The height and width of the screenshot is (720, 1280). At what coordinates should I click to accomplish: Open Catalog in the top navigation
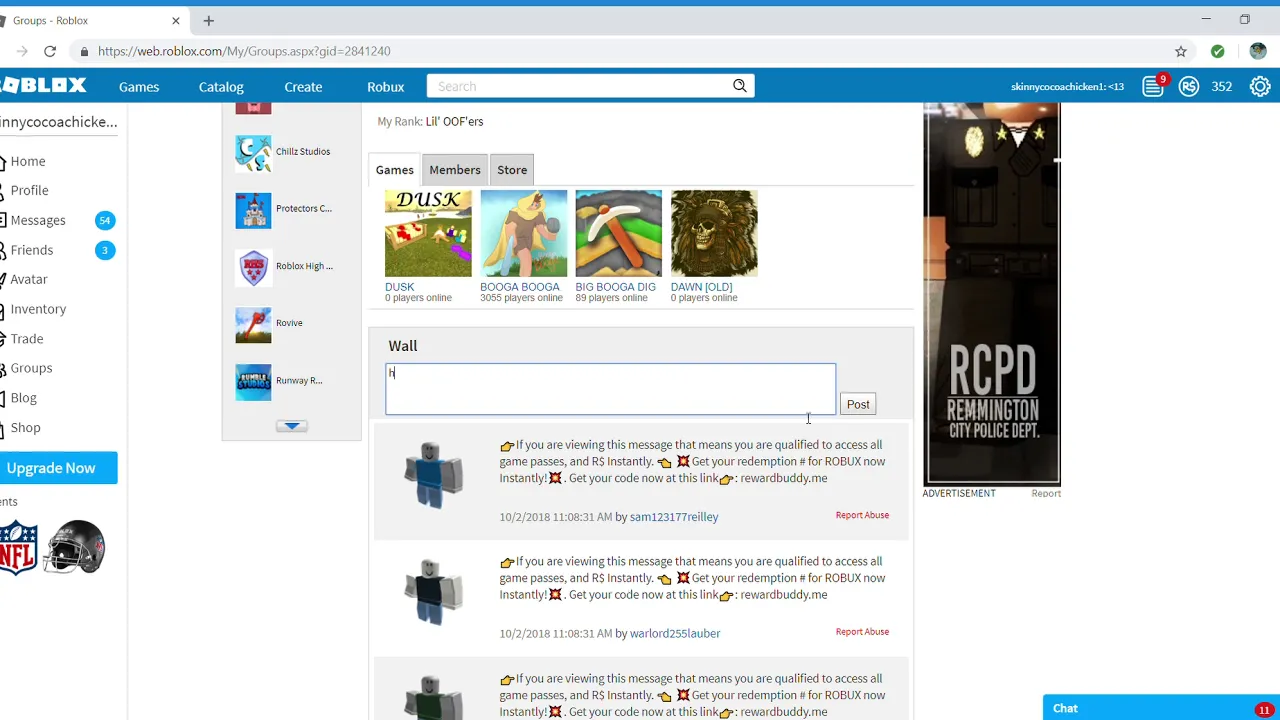click(x=221, y=87)
